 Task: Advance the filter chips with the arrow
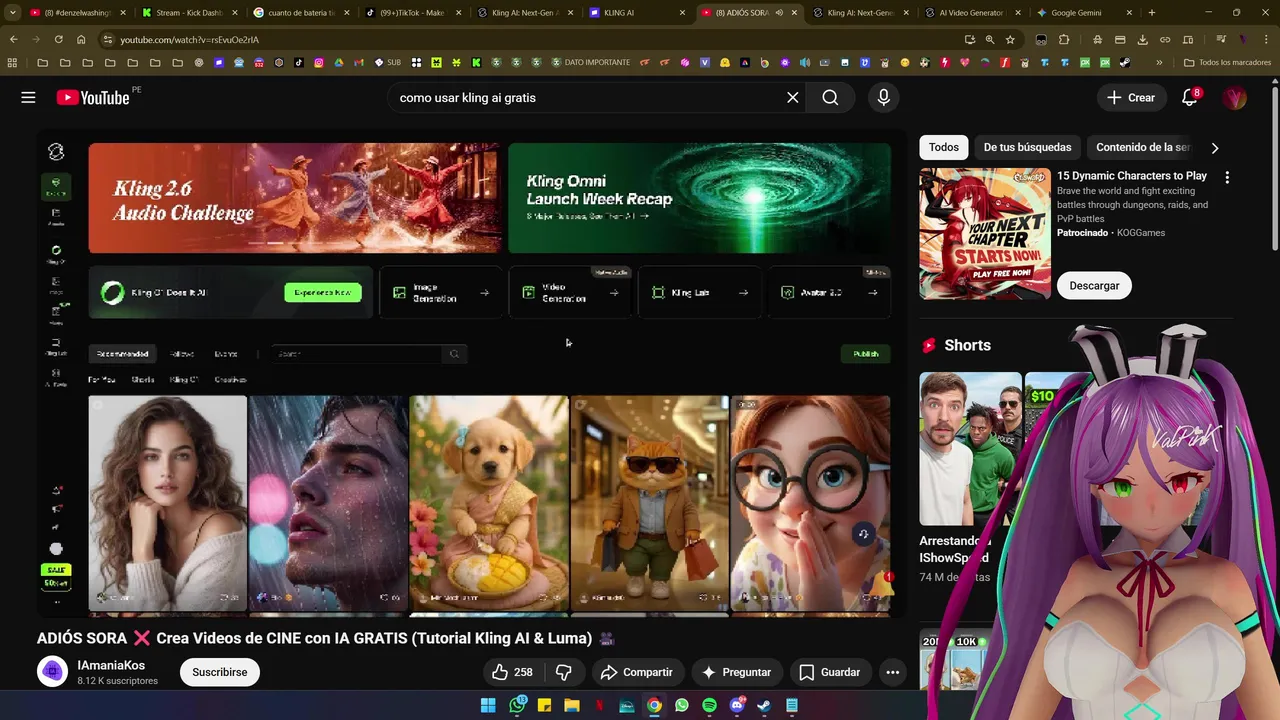pyautogui.click(x=1215, y=148)
